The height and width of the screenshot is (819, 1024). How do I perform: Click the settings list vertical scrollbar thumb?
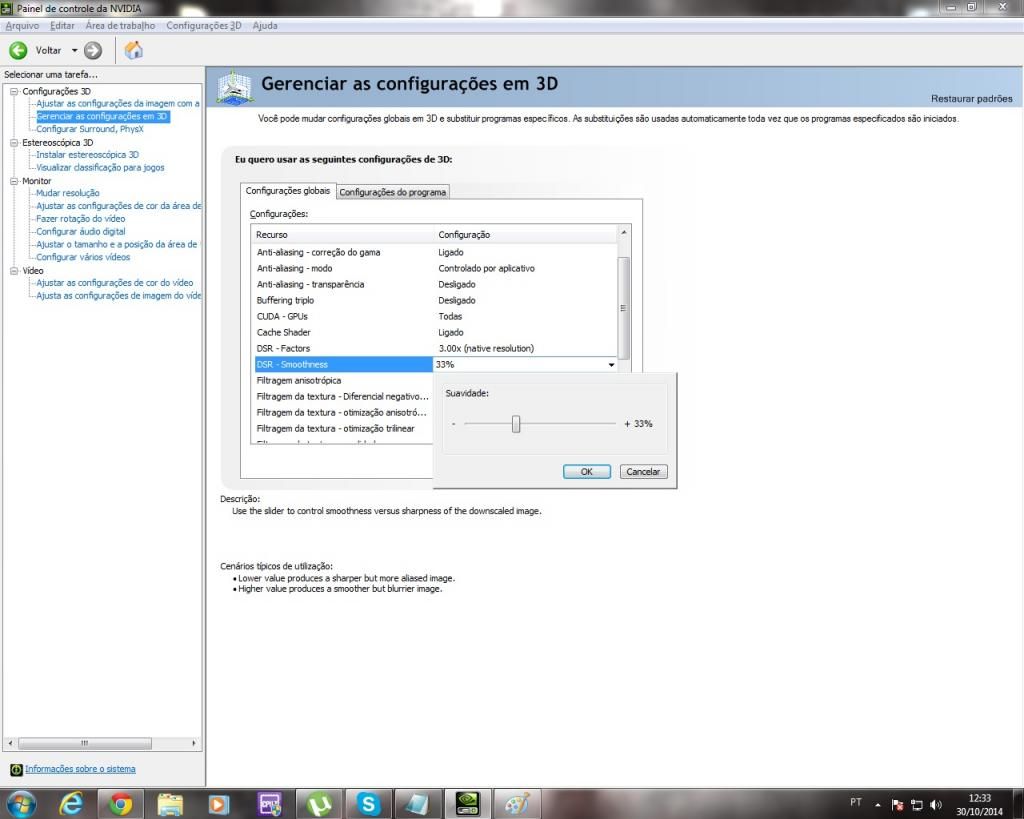coord(624,308)
